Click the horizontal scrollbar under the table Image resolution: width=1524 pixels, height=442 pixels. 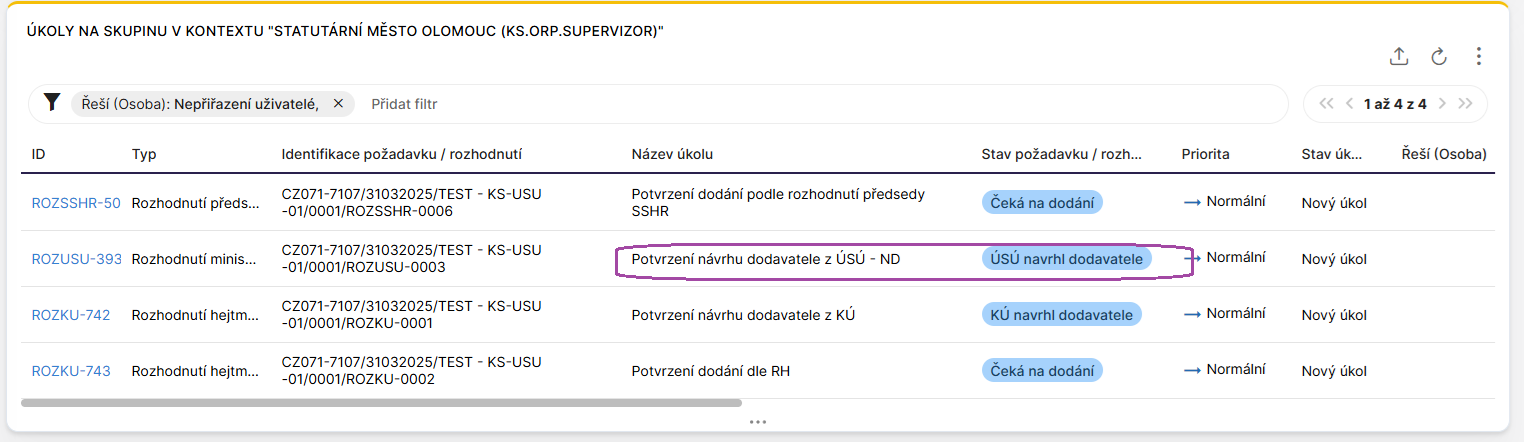point(380,403)
